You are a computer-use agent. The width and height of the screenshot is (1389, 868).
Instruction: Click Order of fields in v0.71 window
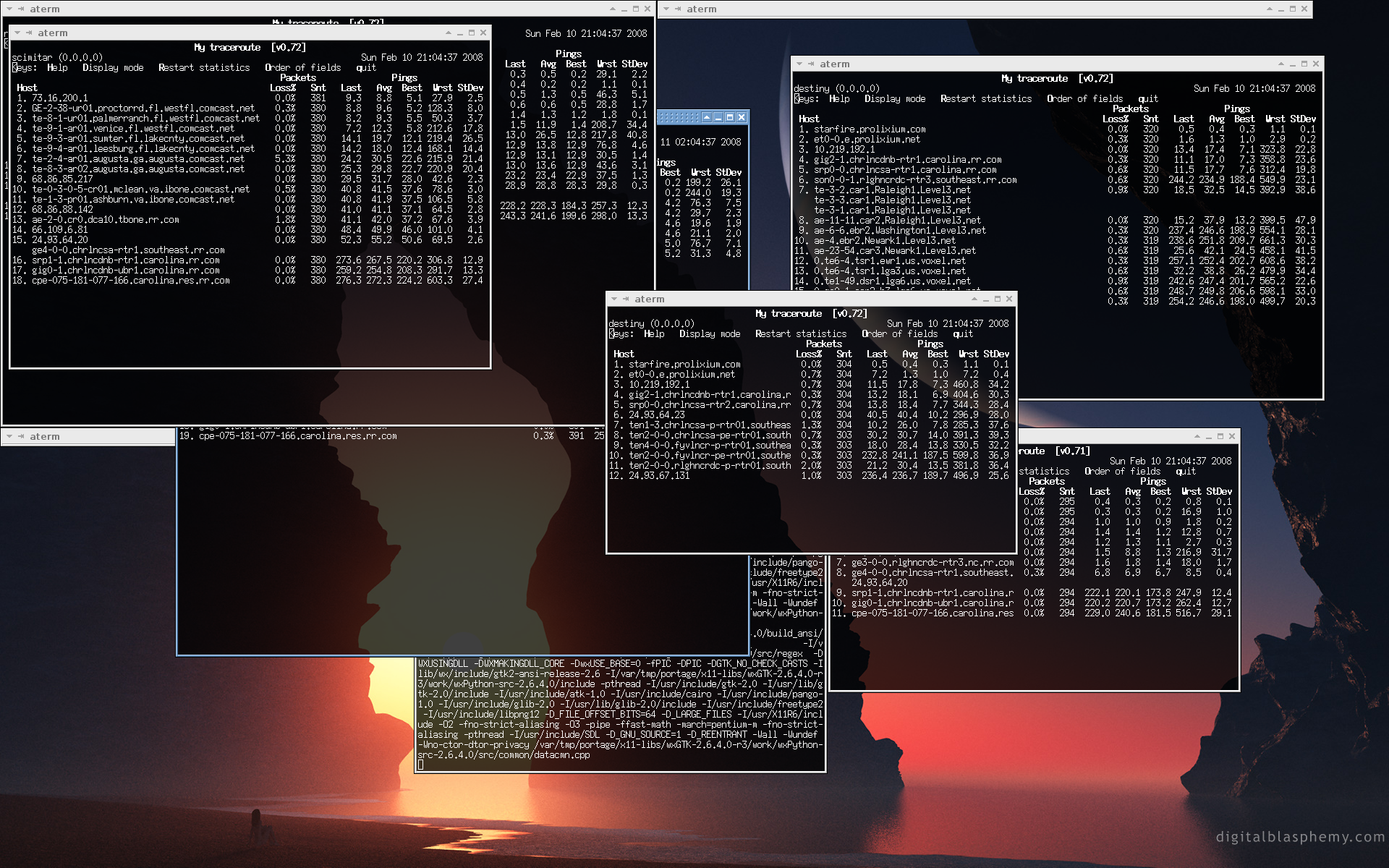[x=1122, y=472]
